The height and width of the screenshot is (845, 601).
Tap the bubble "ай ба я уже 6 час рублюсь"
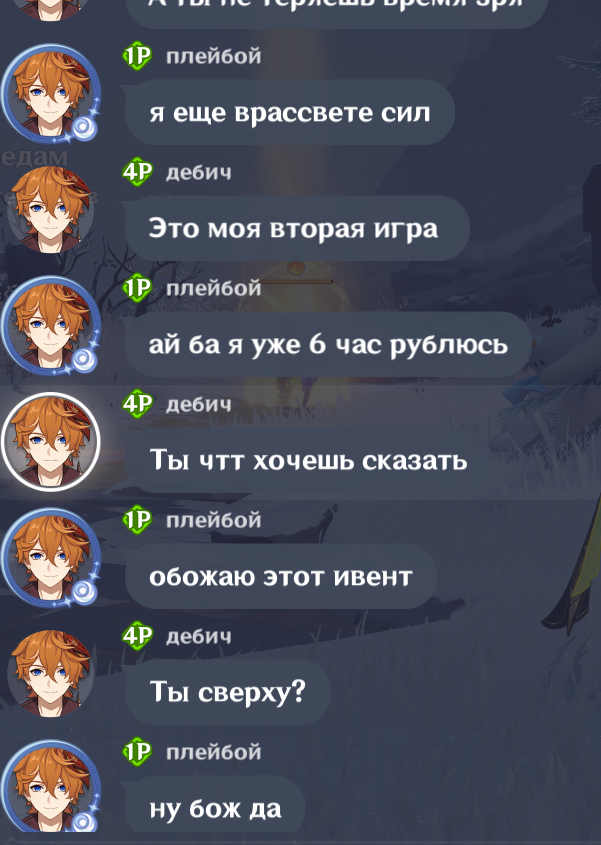(x=328, y=344)
